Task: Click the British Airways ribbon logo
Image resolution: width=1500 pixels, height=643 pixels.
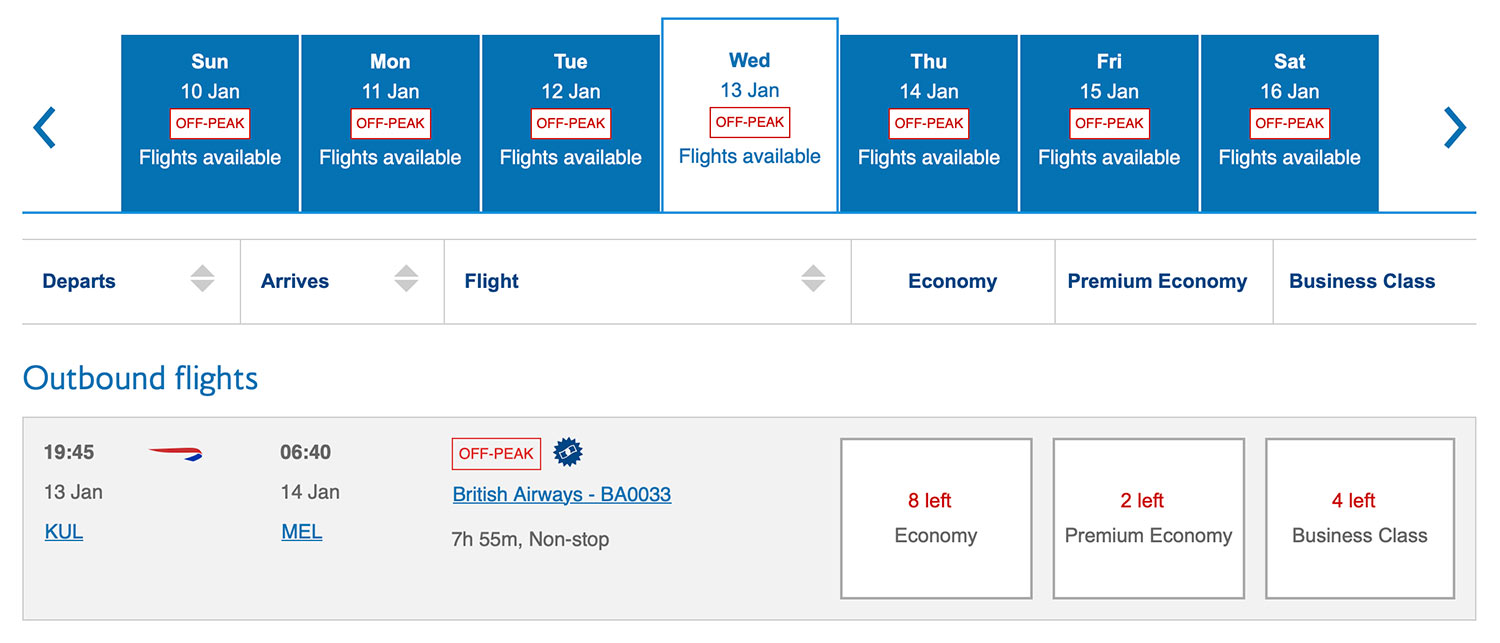Action: (x=176, y=454)
